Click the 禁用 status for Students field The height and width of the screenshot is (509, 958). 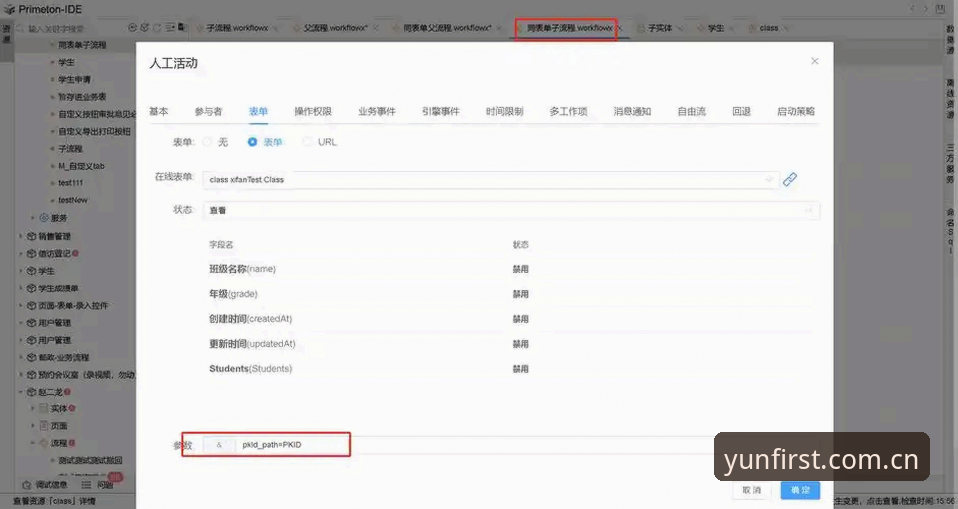[x=521, y=369]
